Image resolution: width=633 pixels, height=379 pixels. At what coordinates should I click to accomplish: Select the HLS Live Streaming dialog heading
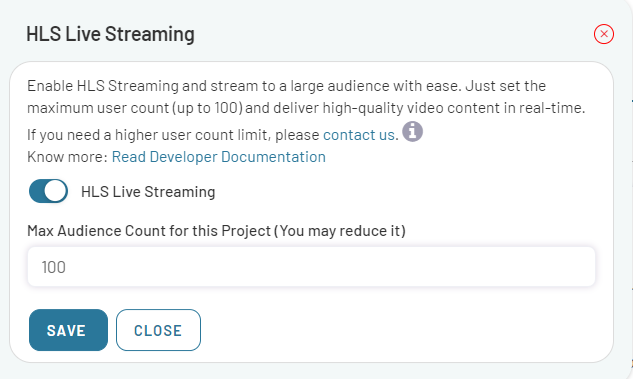click(x=110, y=34)
